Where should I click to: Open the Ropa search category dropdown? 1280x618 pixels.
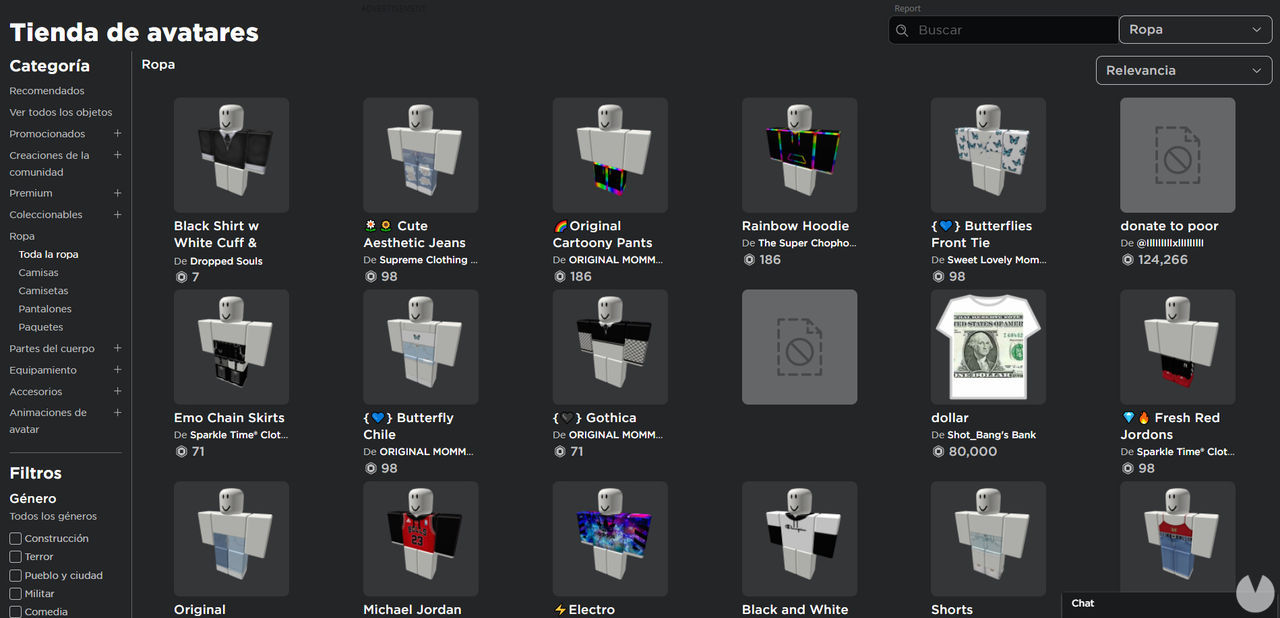point(1195,30)
